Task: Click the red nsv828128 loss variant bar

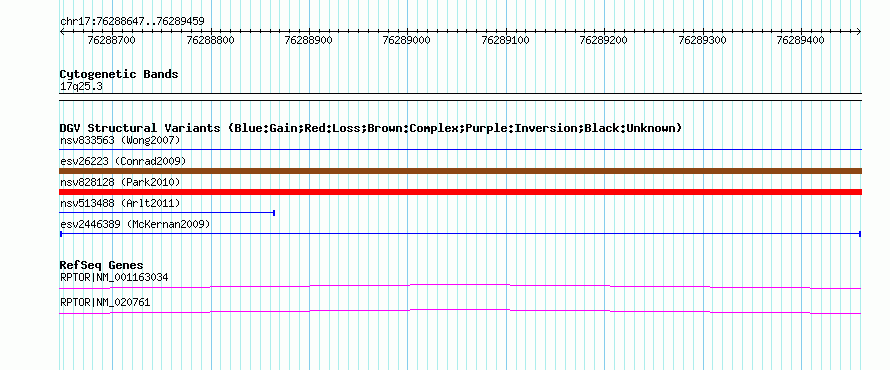Action: coord(461,192)
